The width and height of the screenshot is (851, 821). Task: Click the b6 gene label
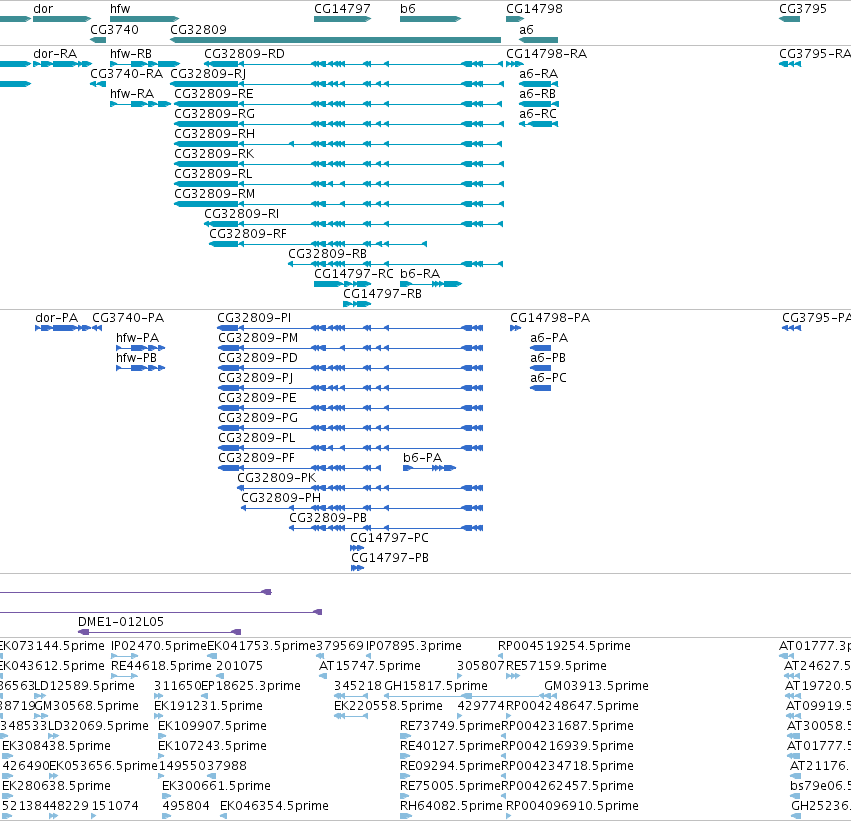[408, 9]
